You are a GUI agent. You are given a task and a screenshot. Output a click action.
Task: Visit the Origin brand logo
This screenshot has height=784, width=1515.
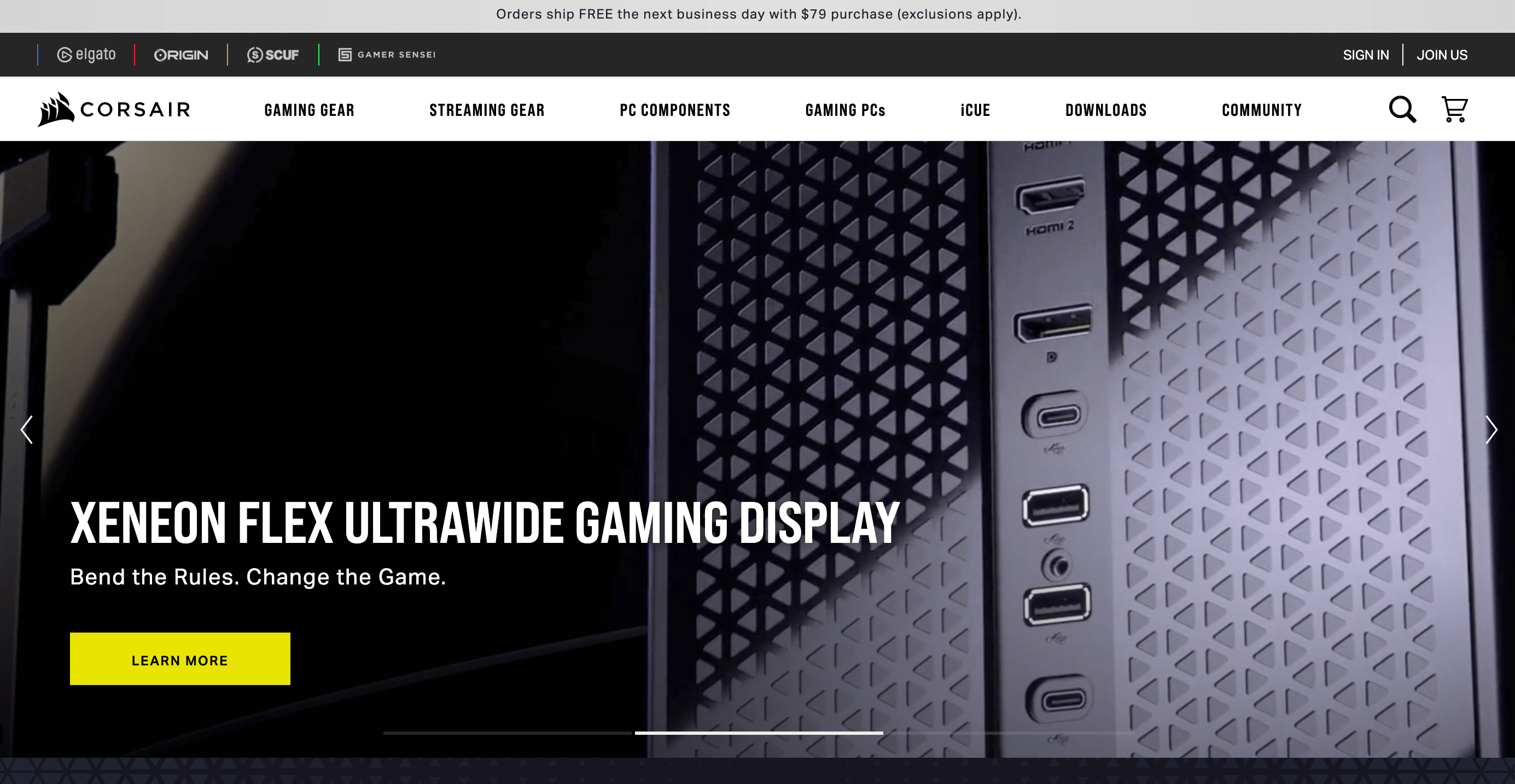tap(181, 55)
